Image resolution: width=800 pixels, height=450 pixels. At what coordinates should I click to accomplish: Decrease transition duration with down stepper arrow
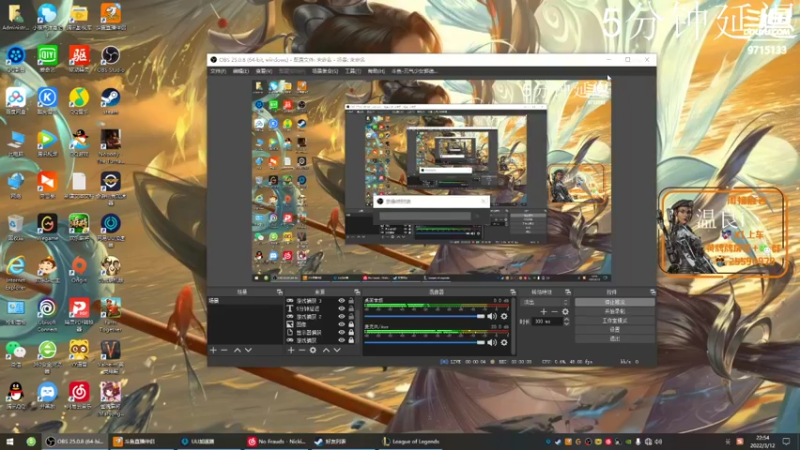coord(566,323)
